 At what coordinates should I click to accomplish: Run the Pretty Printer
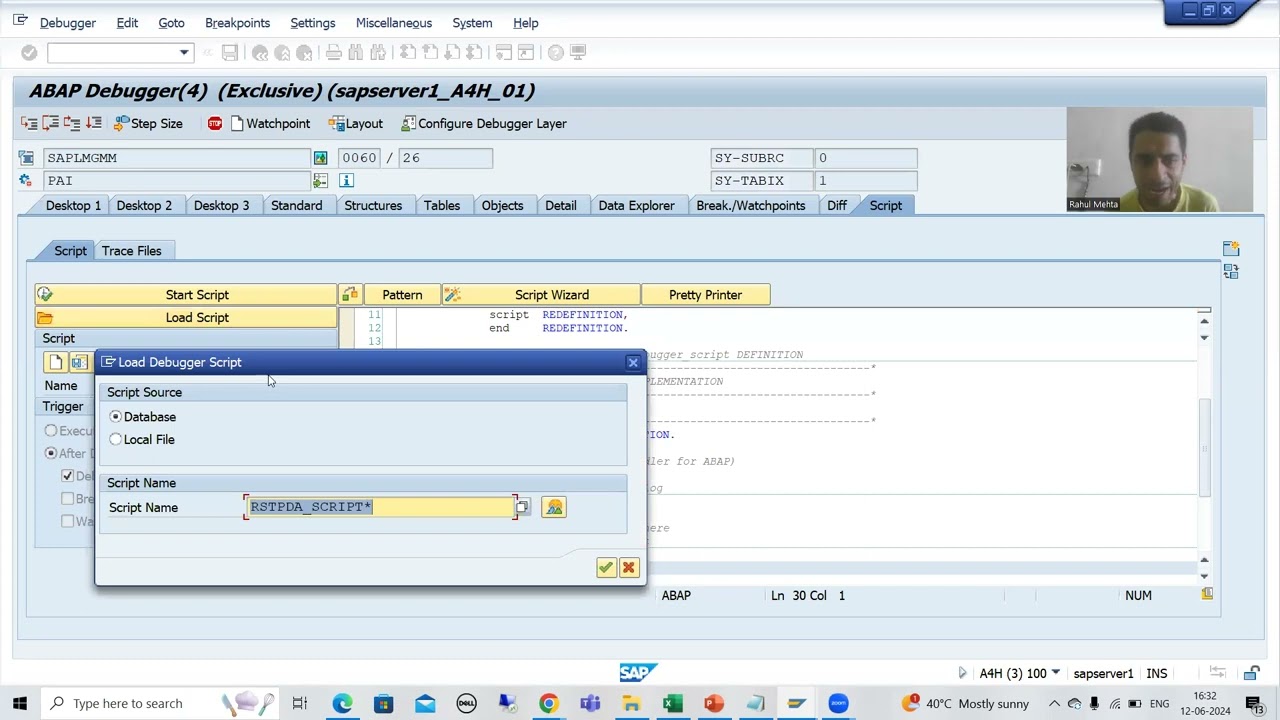point(706,295)
